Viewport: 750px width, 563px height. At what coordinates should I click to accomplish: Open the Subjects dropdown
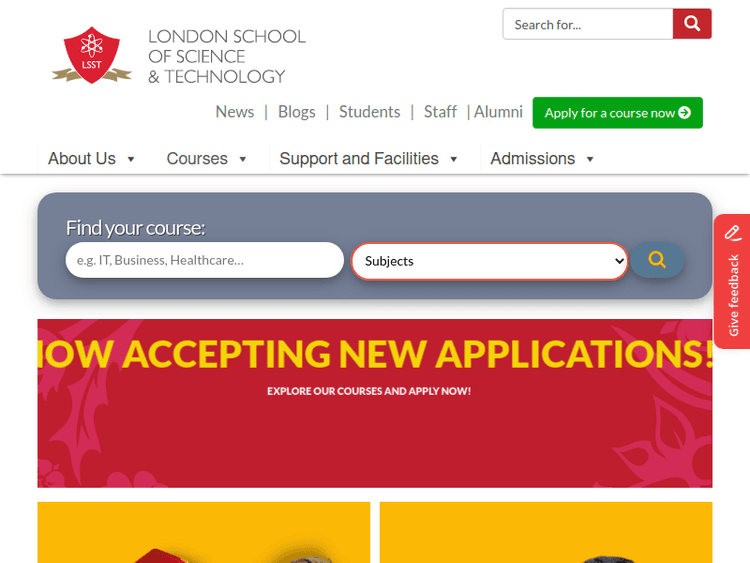(489, 261)
